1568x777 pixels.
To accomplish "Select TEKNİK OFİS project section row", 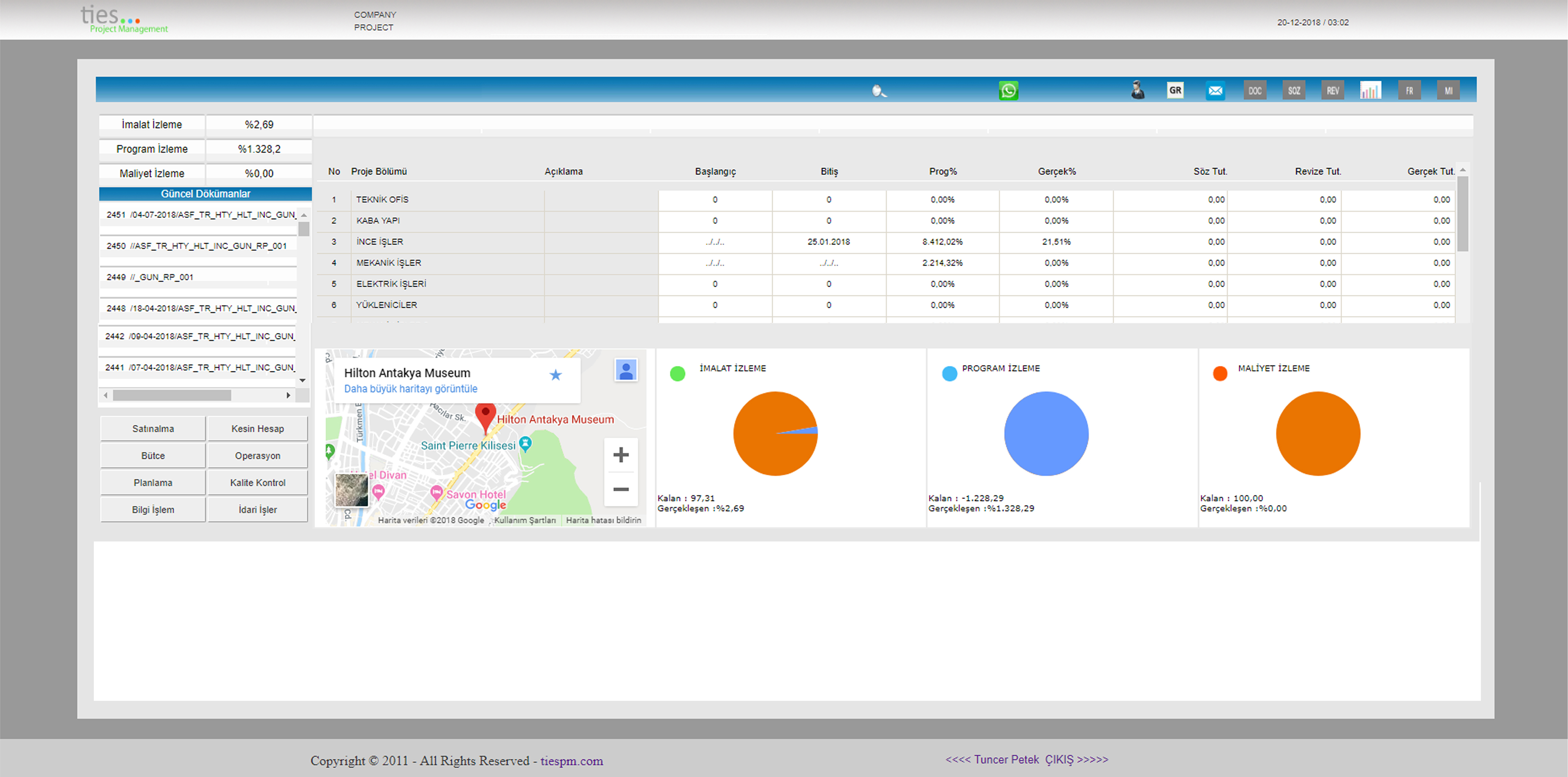I will click(886, 200).
